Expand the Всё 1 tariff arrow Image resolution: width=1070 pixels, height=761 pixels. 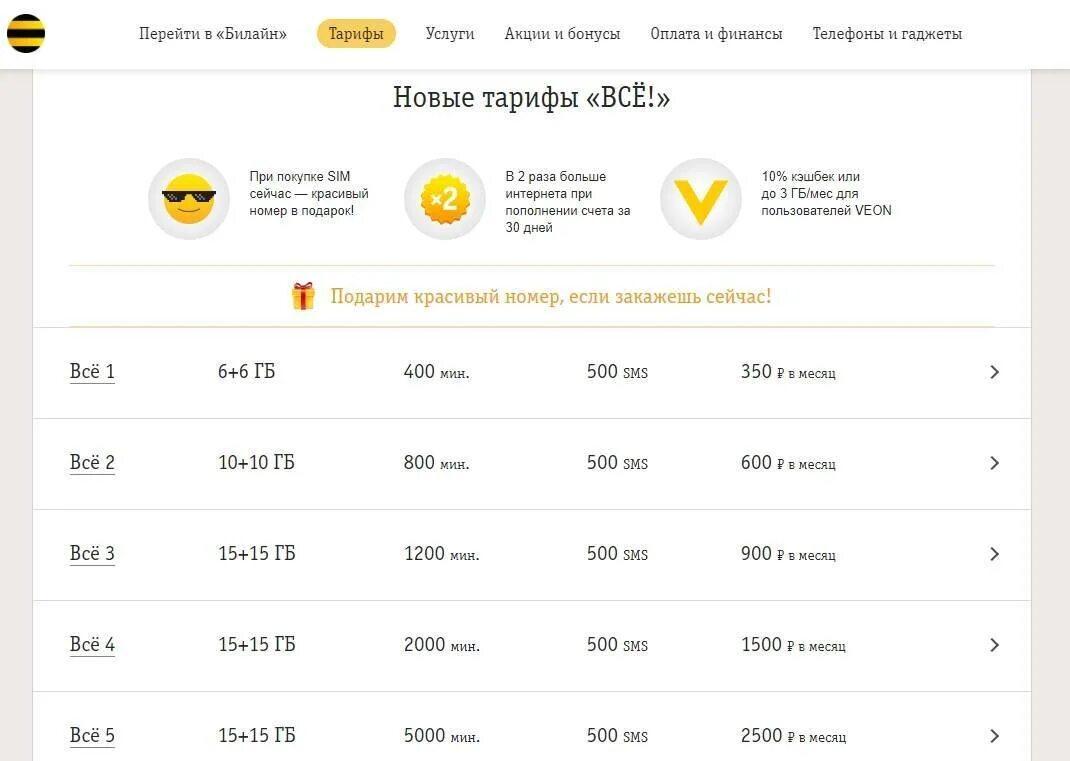point(993,372)
